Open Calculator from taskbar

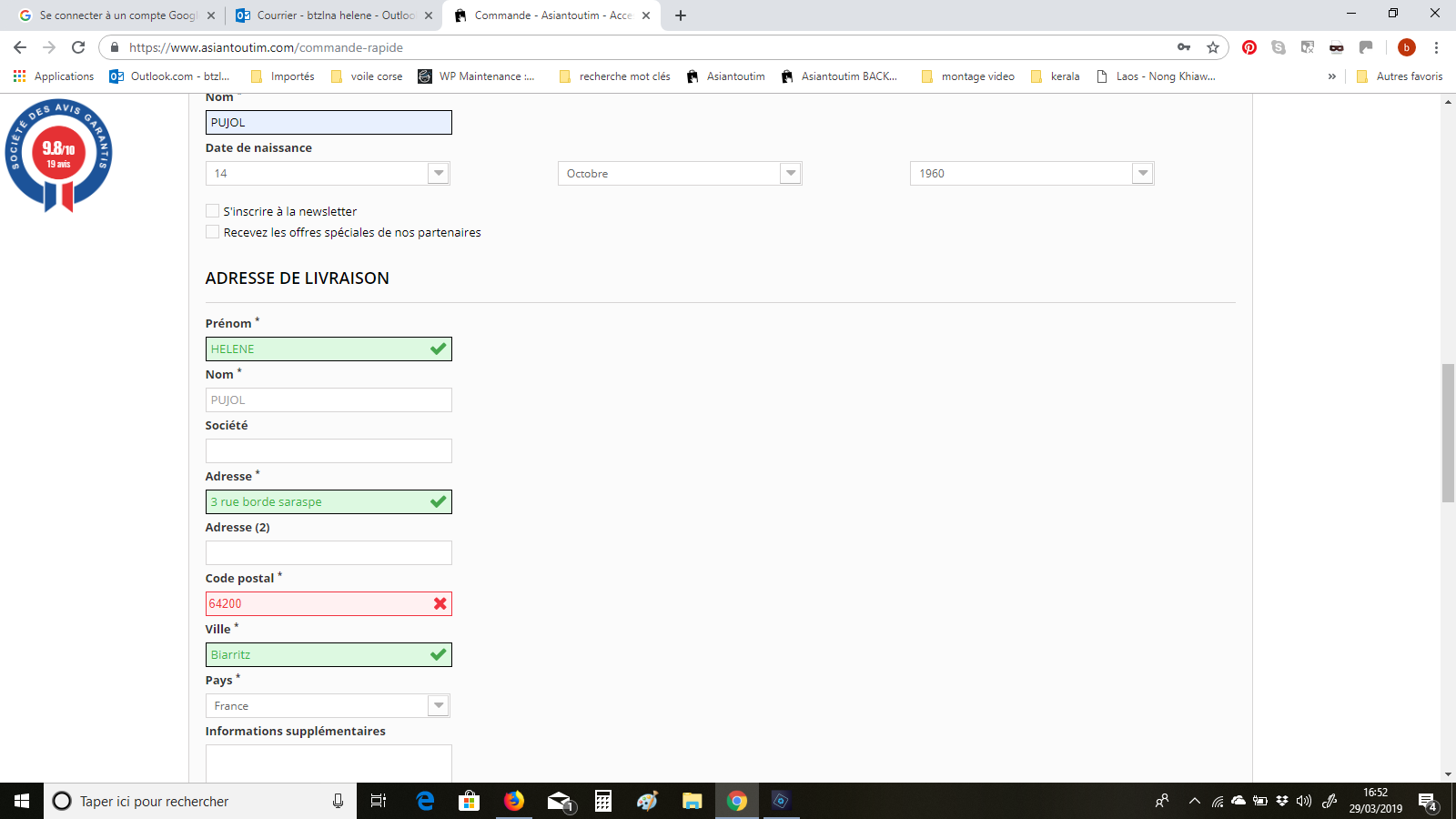point(603,801)
